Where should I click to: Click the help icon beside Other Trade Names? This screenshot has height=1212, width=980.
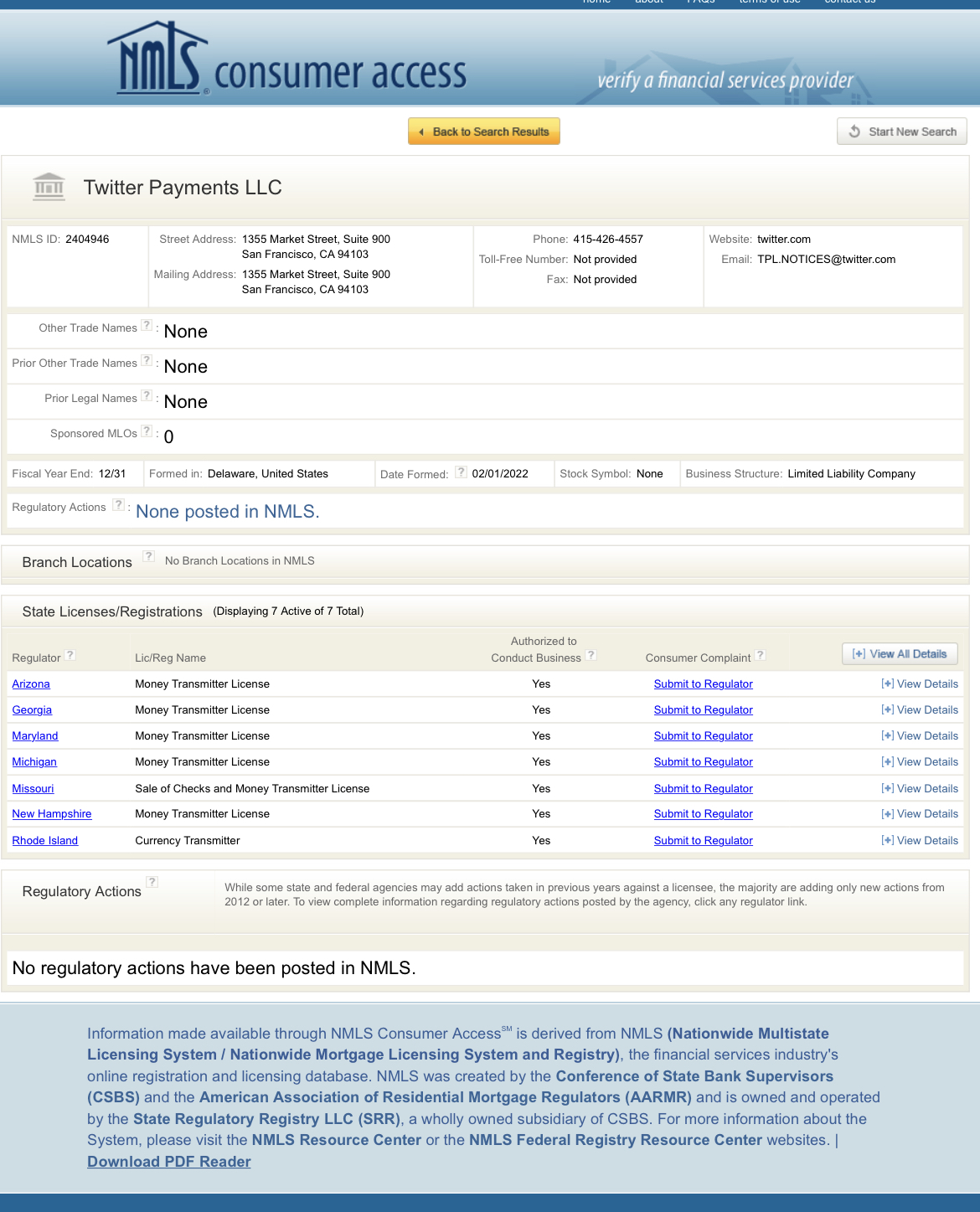[x=147, y=326]
